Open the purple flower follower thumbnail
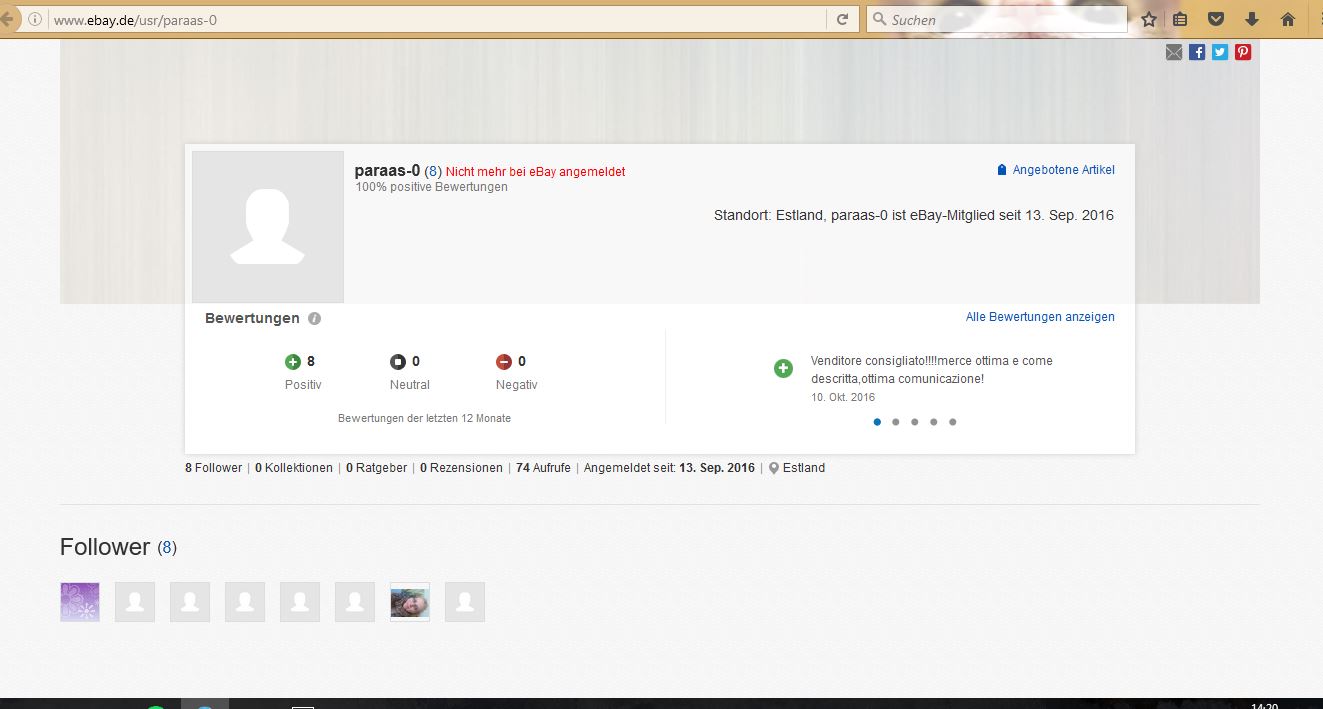Viewport: 1323px width, 709px height. 80,602
